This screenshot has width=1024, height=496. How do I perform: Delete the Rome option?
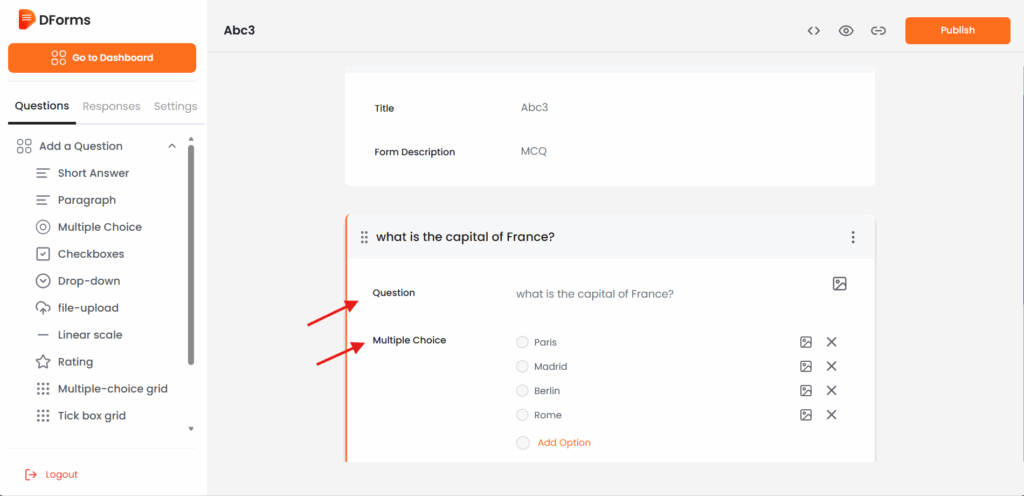832,415
